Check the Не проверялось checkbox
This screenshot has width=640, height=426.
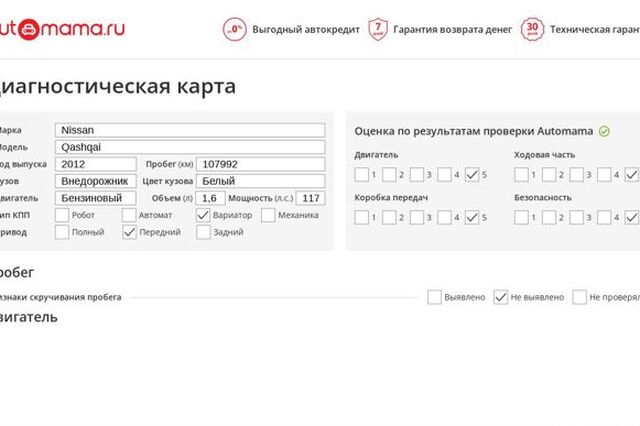click(580, 297)
